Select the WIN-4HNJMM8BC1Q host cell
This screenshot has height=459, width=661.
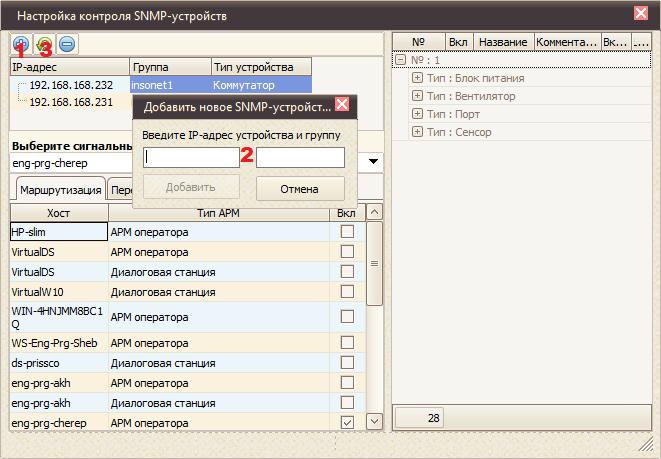tap(59, 317)
